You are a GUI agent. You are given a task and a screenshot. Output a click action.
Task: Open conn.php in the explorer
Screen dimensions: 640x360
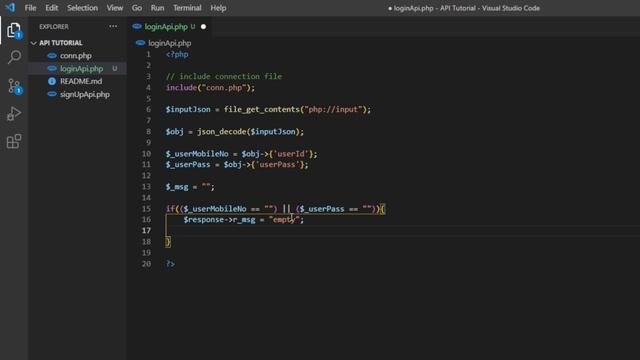(76, 56)
